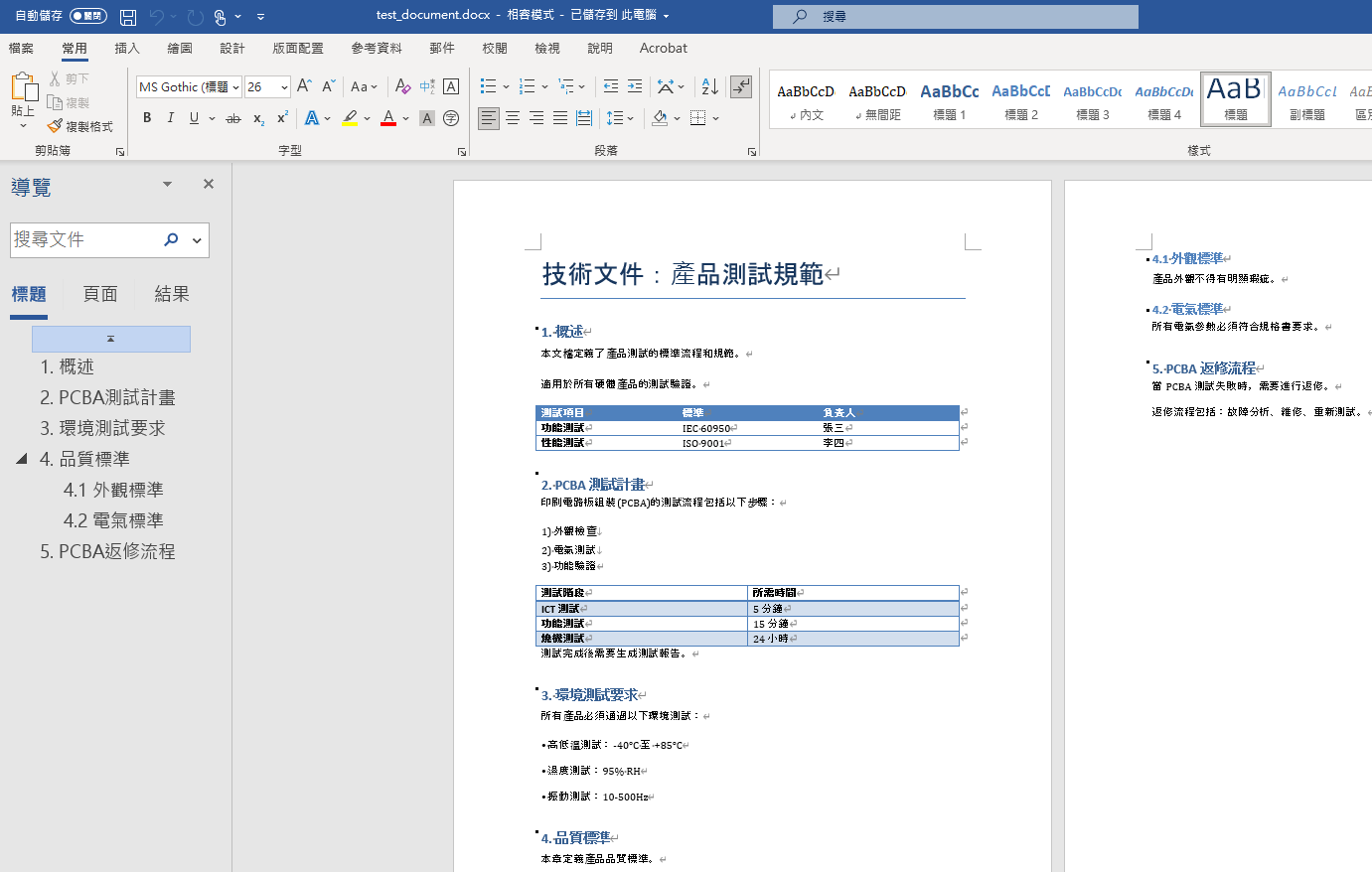Switch to the 校閱 (Review) ribbon tab
This screenshot has width=1372, height=872.
click(495, 48)
